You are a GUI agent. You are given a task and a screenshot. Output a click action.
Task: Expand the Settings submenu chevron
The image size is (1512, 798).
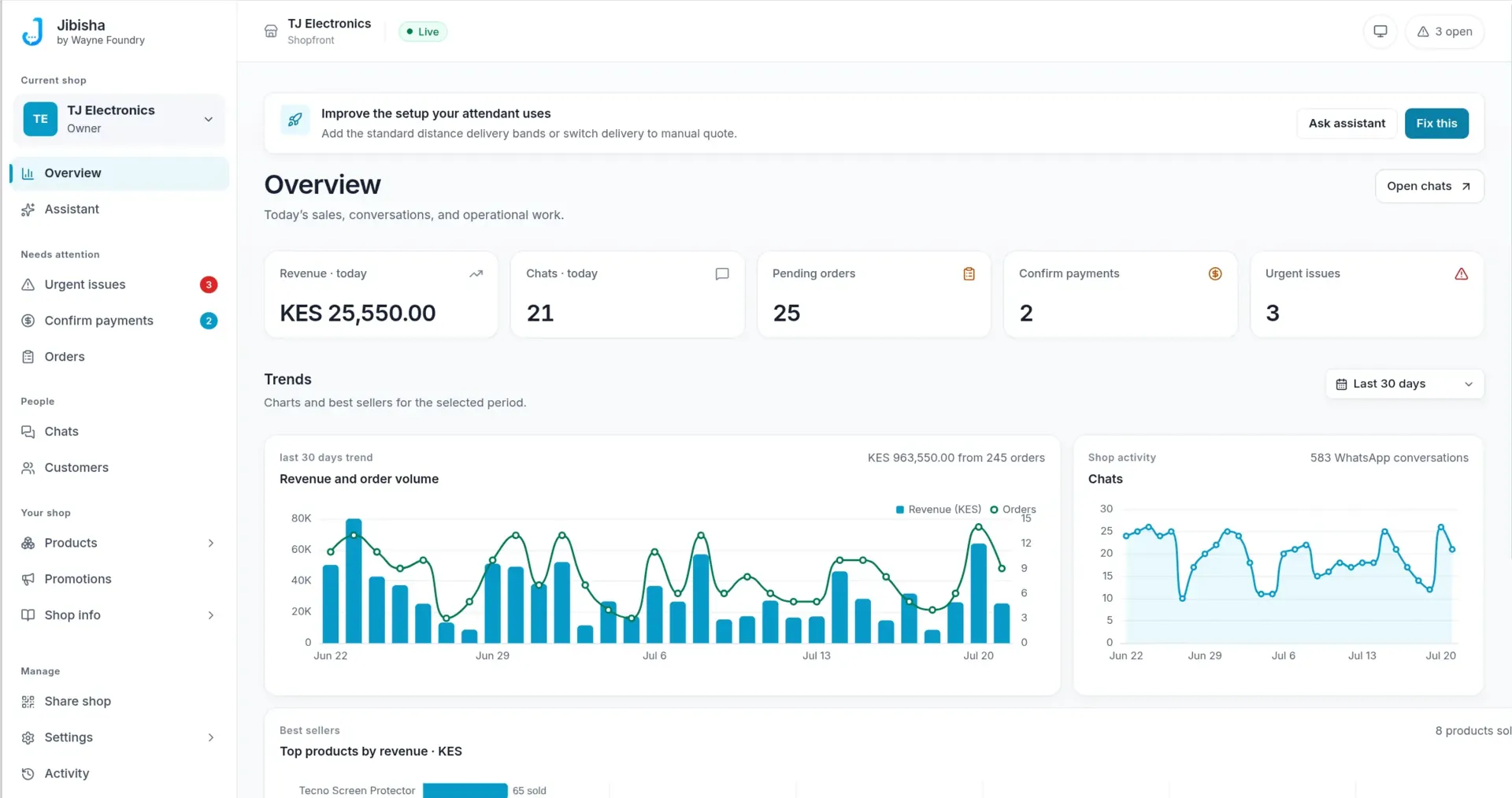point(210,737)
